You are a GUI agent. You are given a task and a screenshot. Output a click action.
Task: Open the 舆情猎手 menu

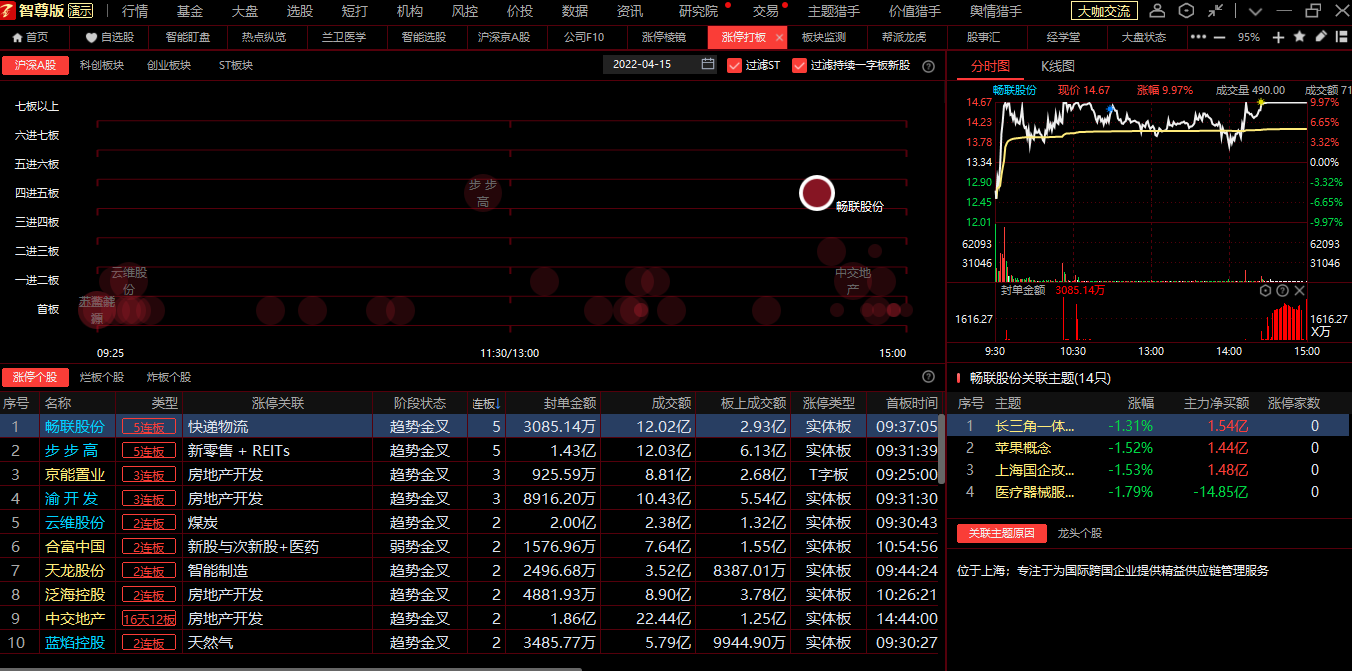[x=996, y=11]
